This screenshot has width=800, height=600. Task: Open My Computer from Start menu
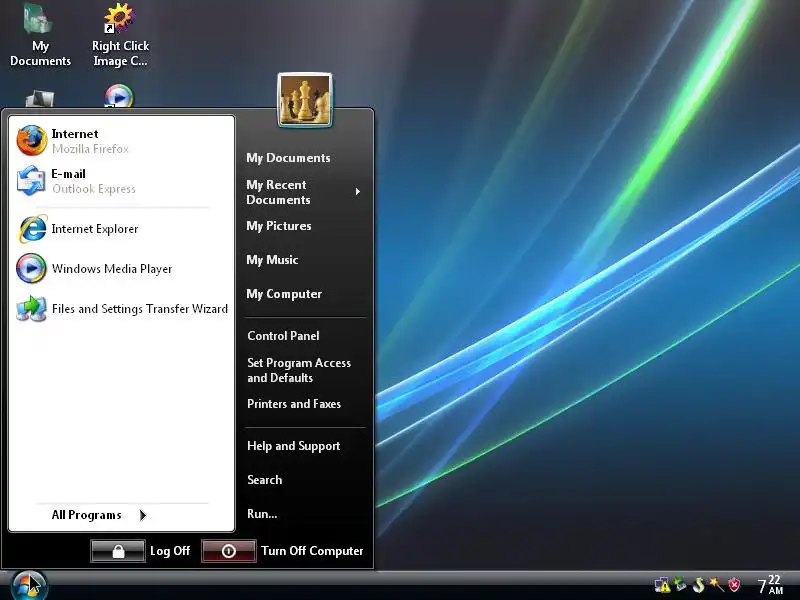click(284, 294)
